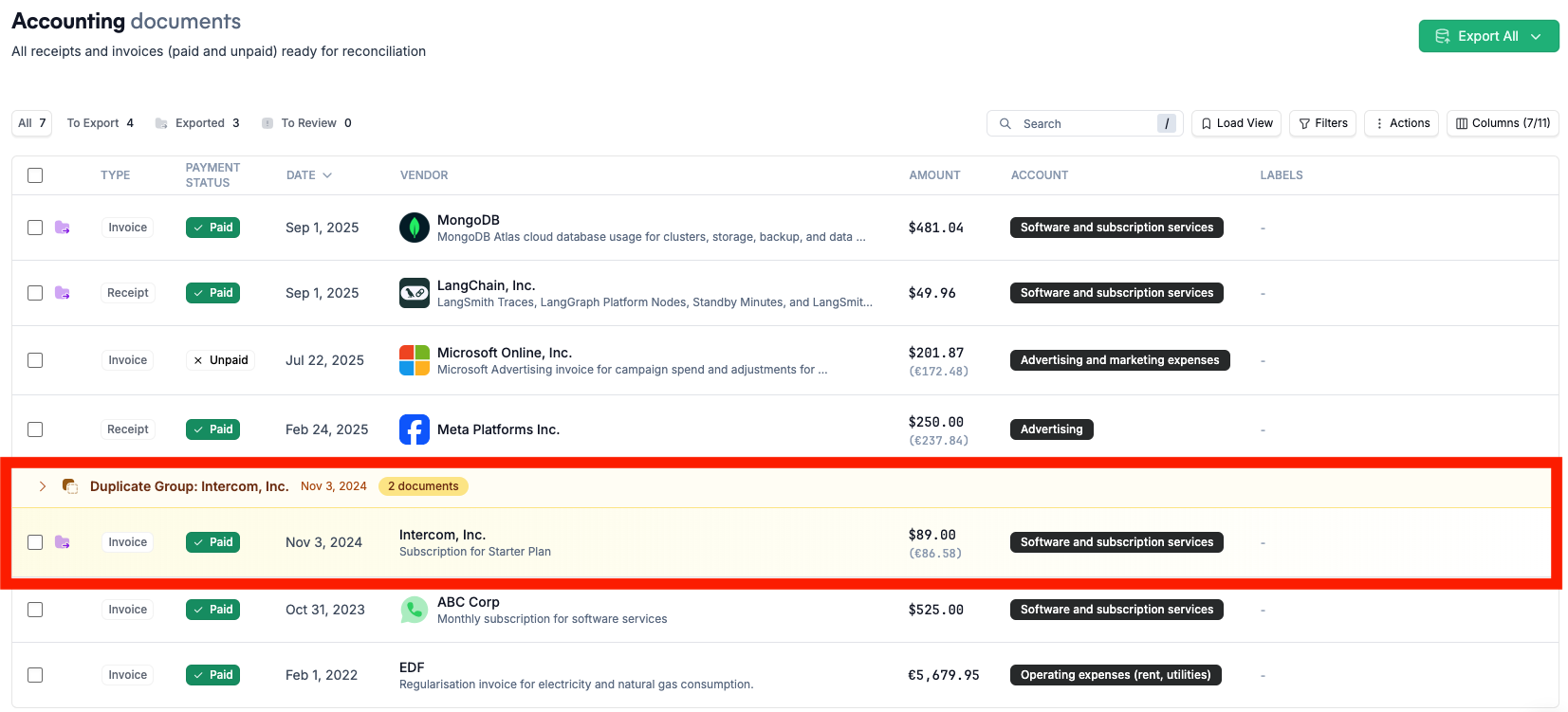Viewport: 1568px width, 712px height.
Task: Click the purple folder icon on Intercom row
Action: click(x=63, y=542)
